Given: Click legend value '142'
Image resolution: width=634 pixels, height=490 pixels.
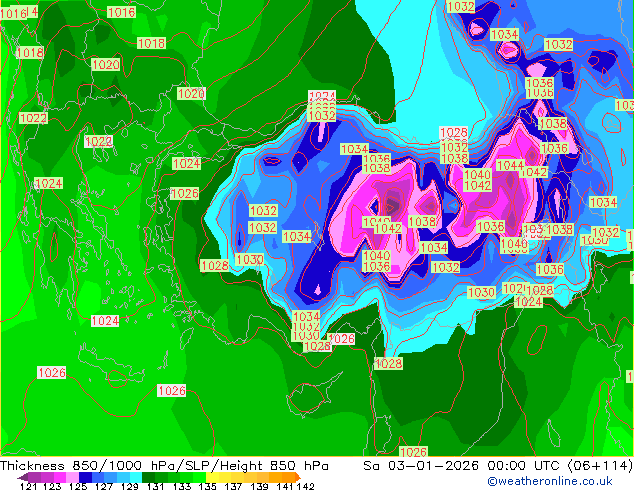Looking at the screenshot, I should coord(306,486).
